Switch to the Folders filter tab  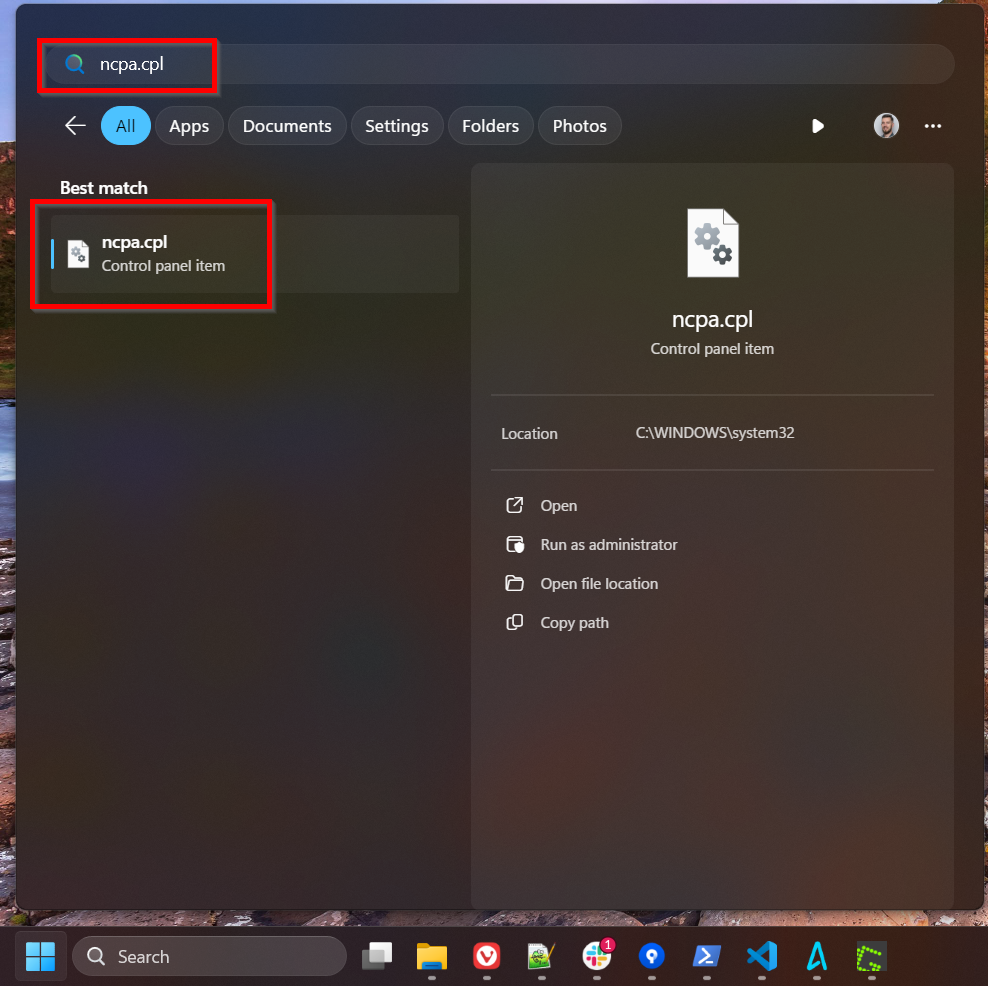point(490,125)
